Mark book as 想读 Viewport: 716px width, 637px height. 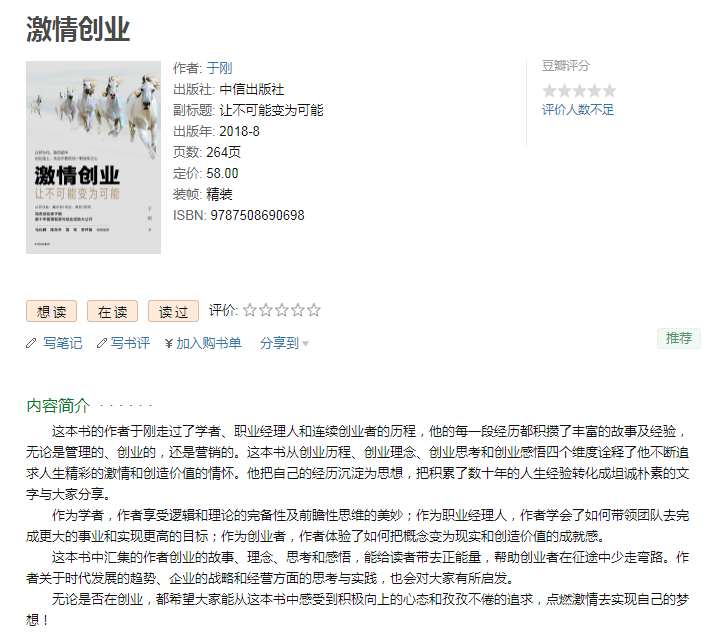click(x=52, y=311)
